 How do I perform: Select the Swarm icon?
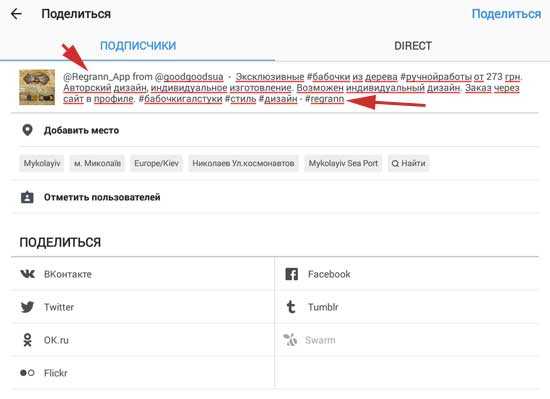click(290, 340)
